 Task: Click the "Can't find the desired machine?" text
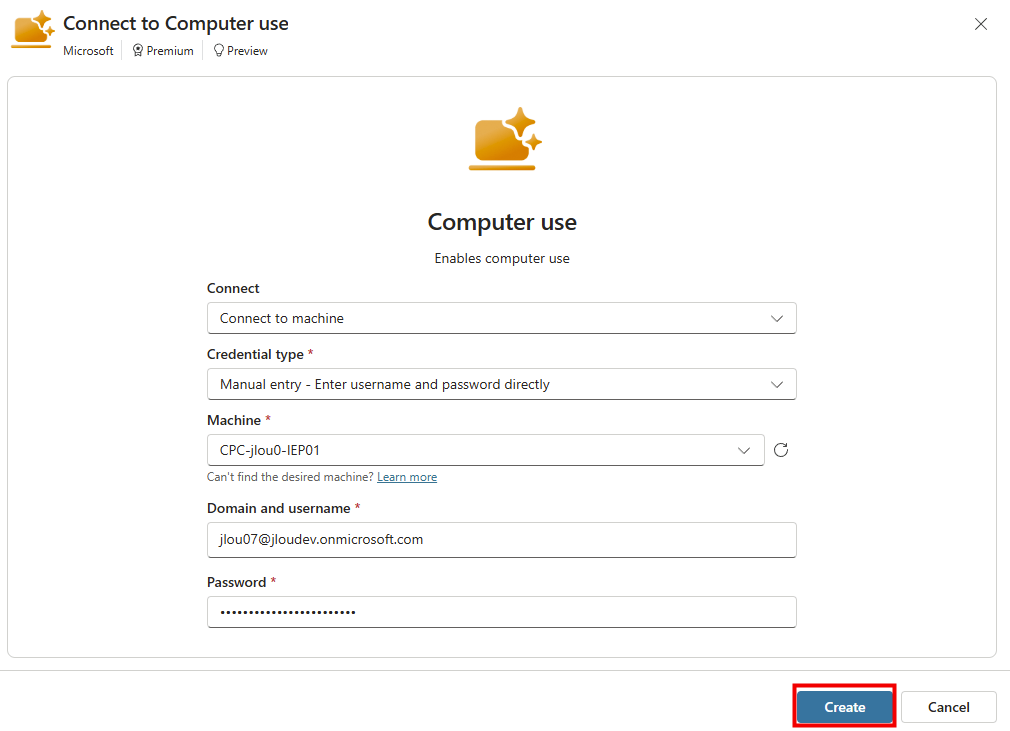click(x=290, y=477)
